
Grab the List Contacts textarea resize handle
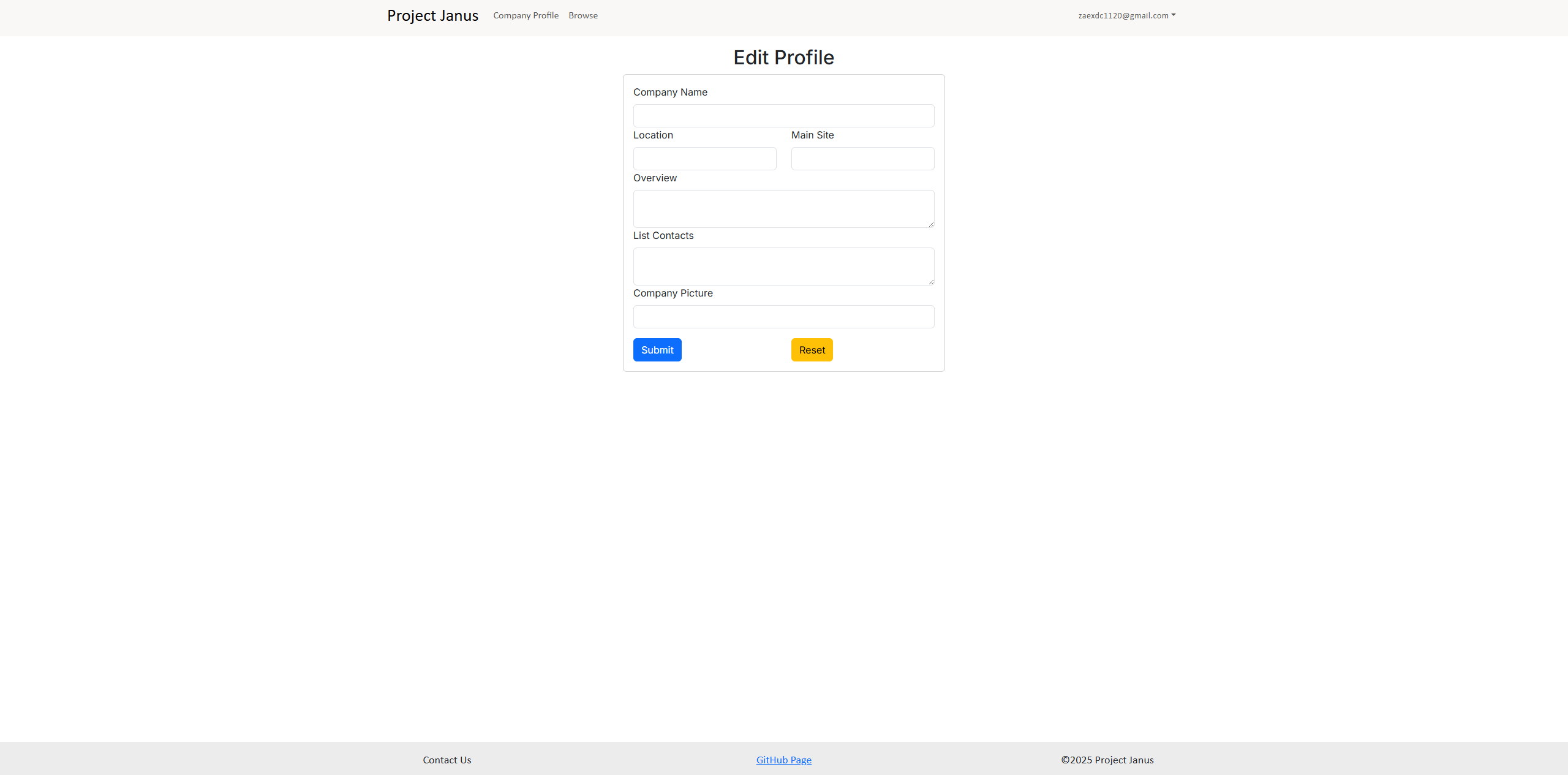click(930, 282)
